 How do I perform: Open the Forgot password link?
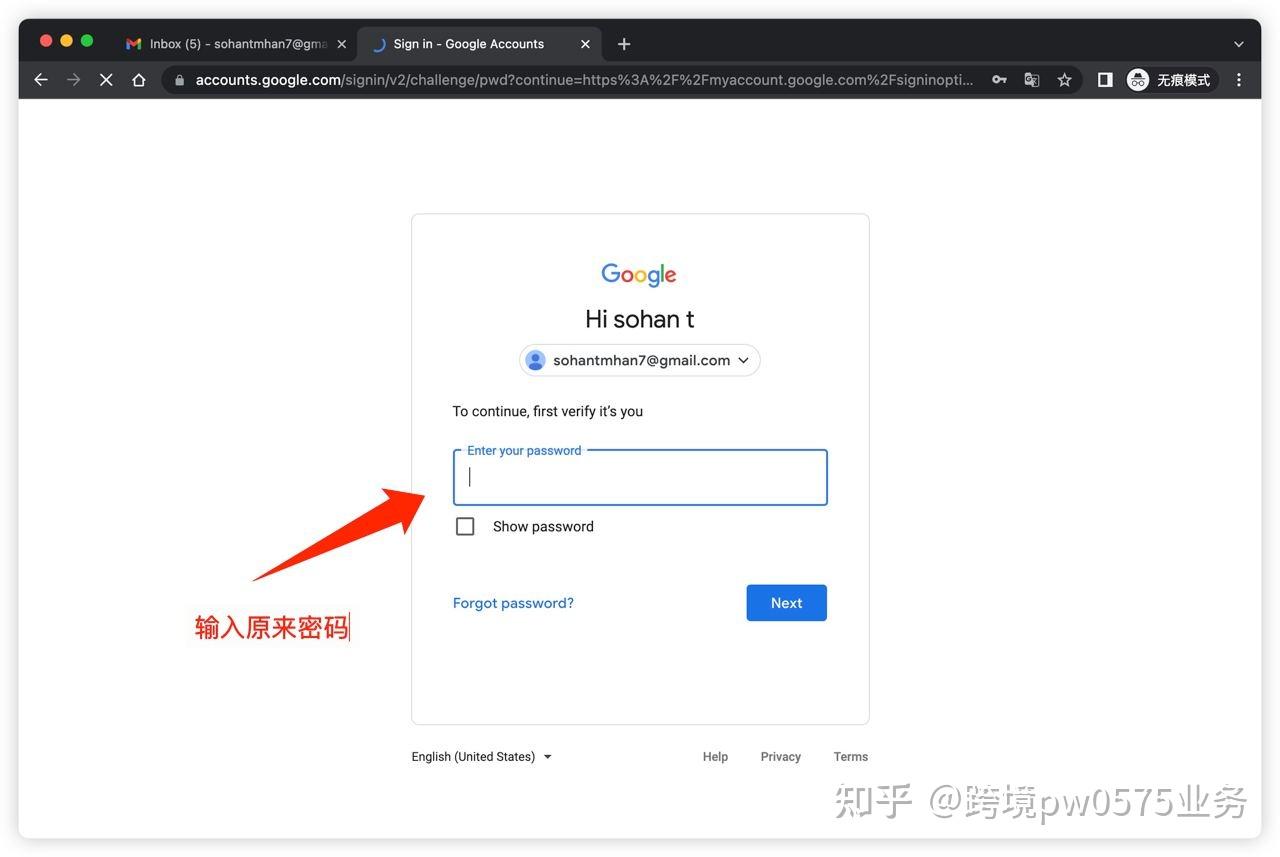point(513,602)
